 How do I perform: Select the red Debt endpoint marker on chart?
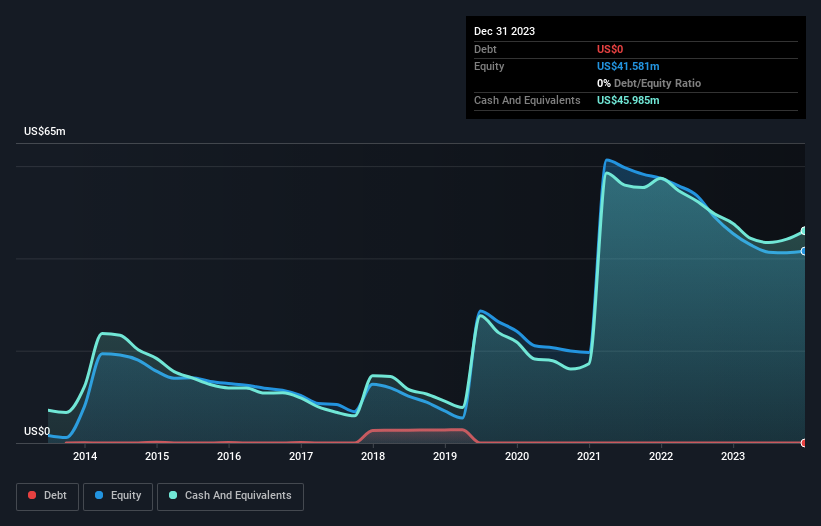pyautogui.click(x=804, y=443)
